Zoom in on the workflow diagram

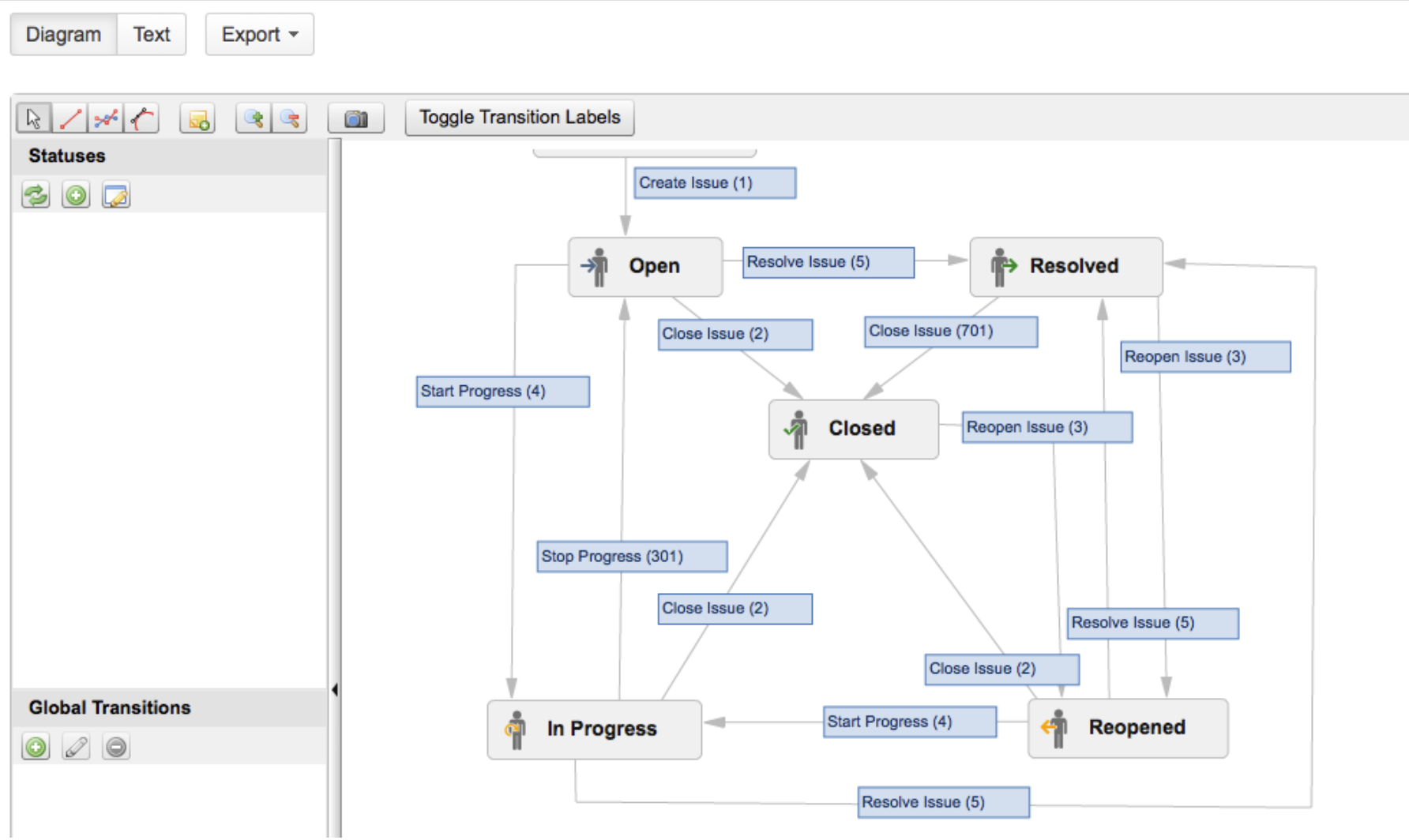click(254, 118)
